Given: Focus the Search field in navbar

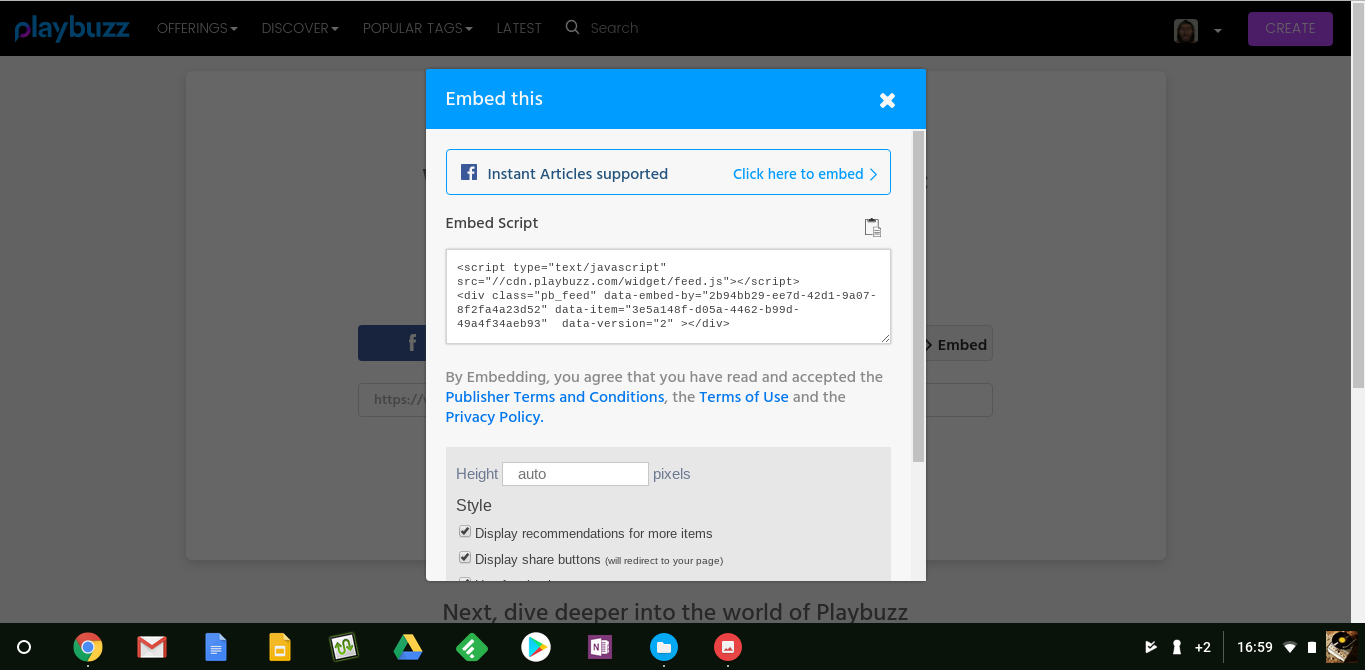Looking at the screenshot, I should pyautogui.click(x=614, y=28).
